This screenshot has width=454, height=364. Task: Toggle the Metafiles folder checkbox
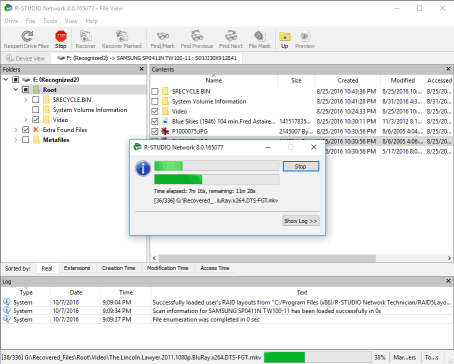click(x=26, y=140)
